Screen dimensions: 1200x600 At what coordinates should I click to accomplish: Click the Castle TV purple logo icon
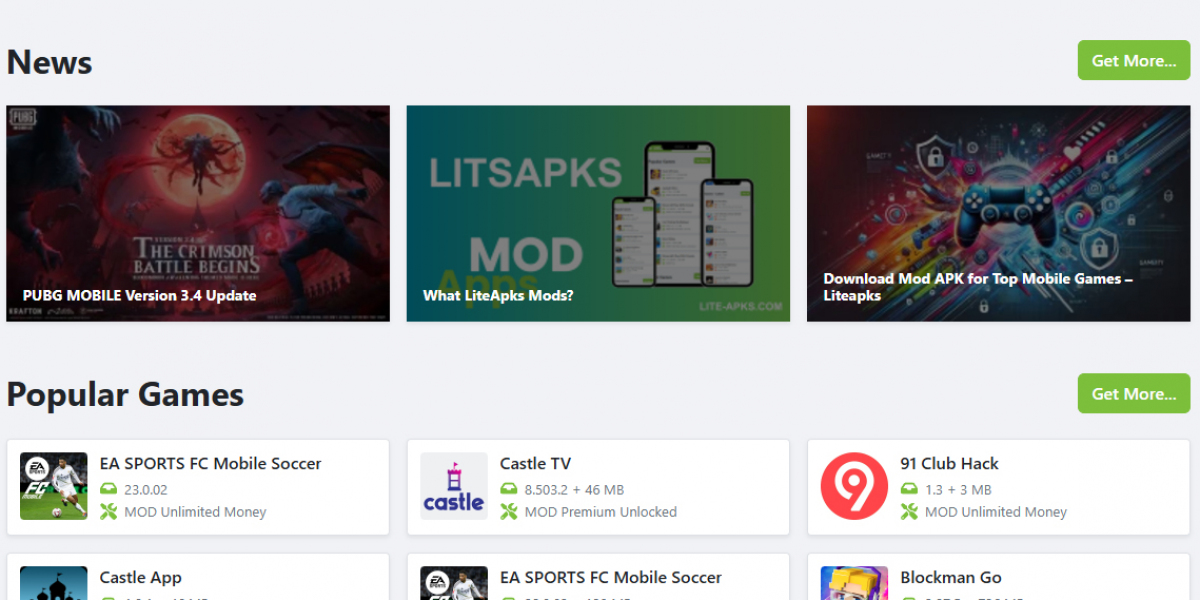[454, 486]
